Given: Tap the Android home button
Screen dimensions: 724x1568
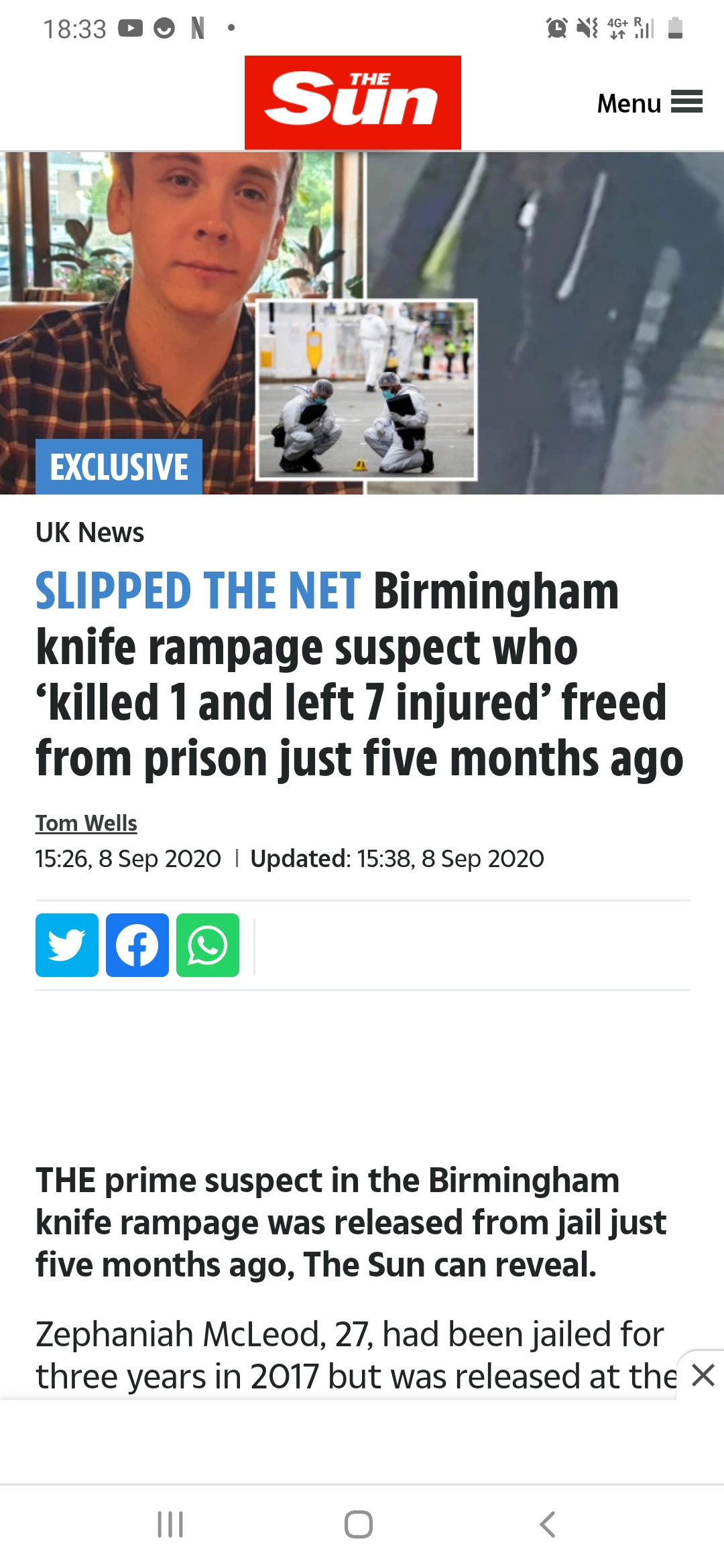Looking at the screenshot, I should pos(359,1524).
